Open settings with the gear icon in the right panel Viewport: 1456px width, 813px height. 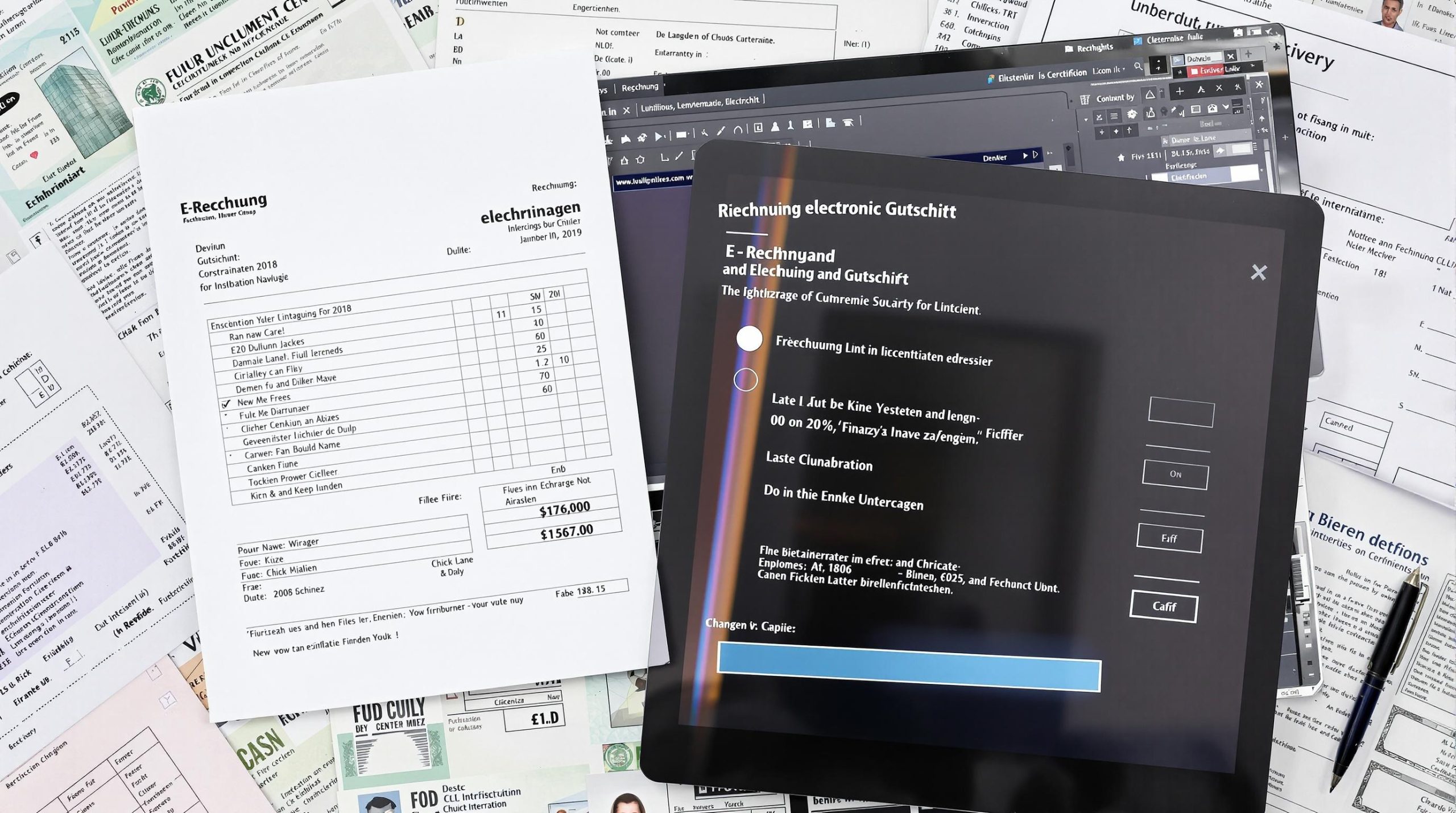click(x=1132, y=114)
